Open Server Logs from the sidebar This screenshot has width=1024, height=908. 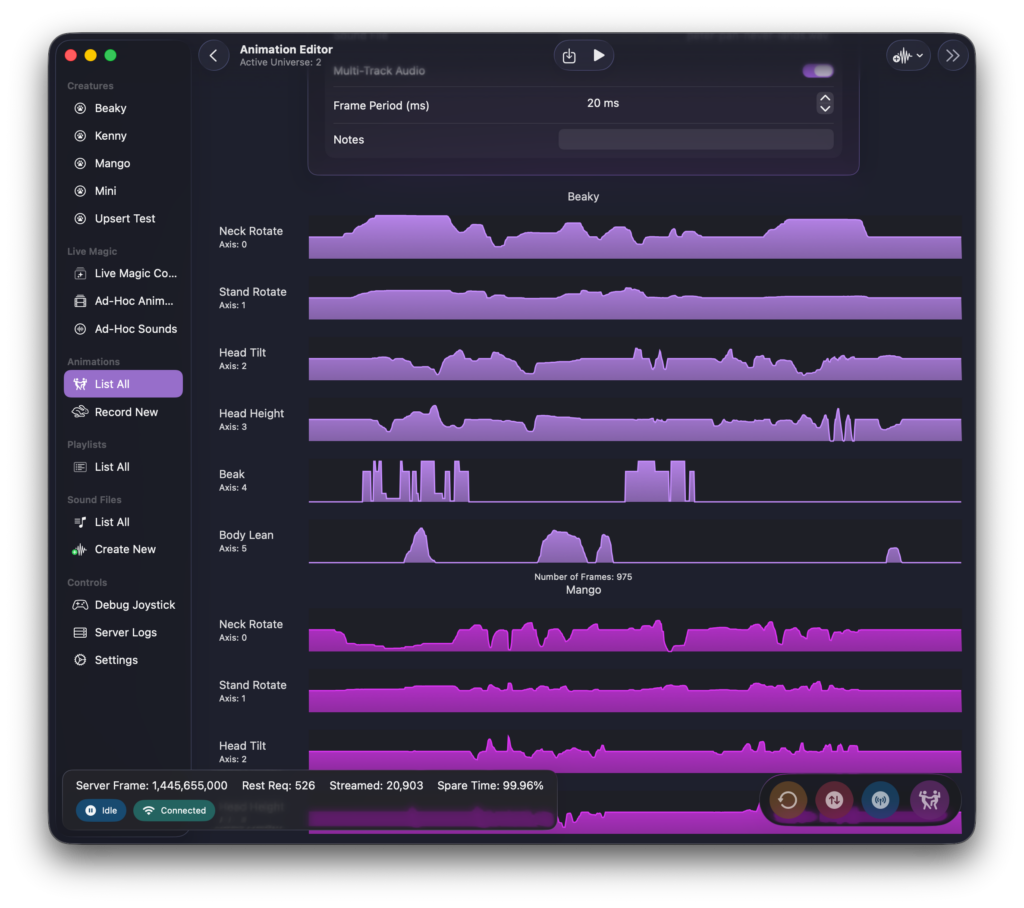click(x=125, y=633)
